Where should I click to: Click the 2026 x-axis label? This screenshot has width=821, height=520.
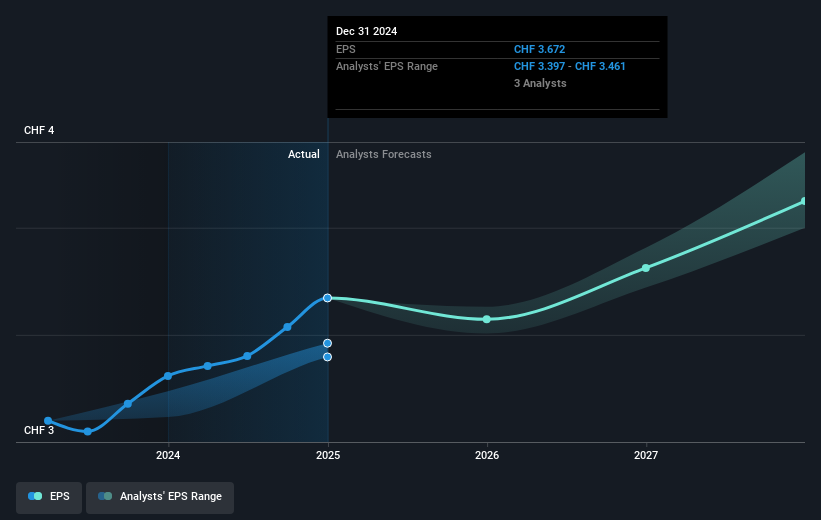[487, 455]
